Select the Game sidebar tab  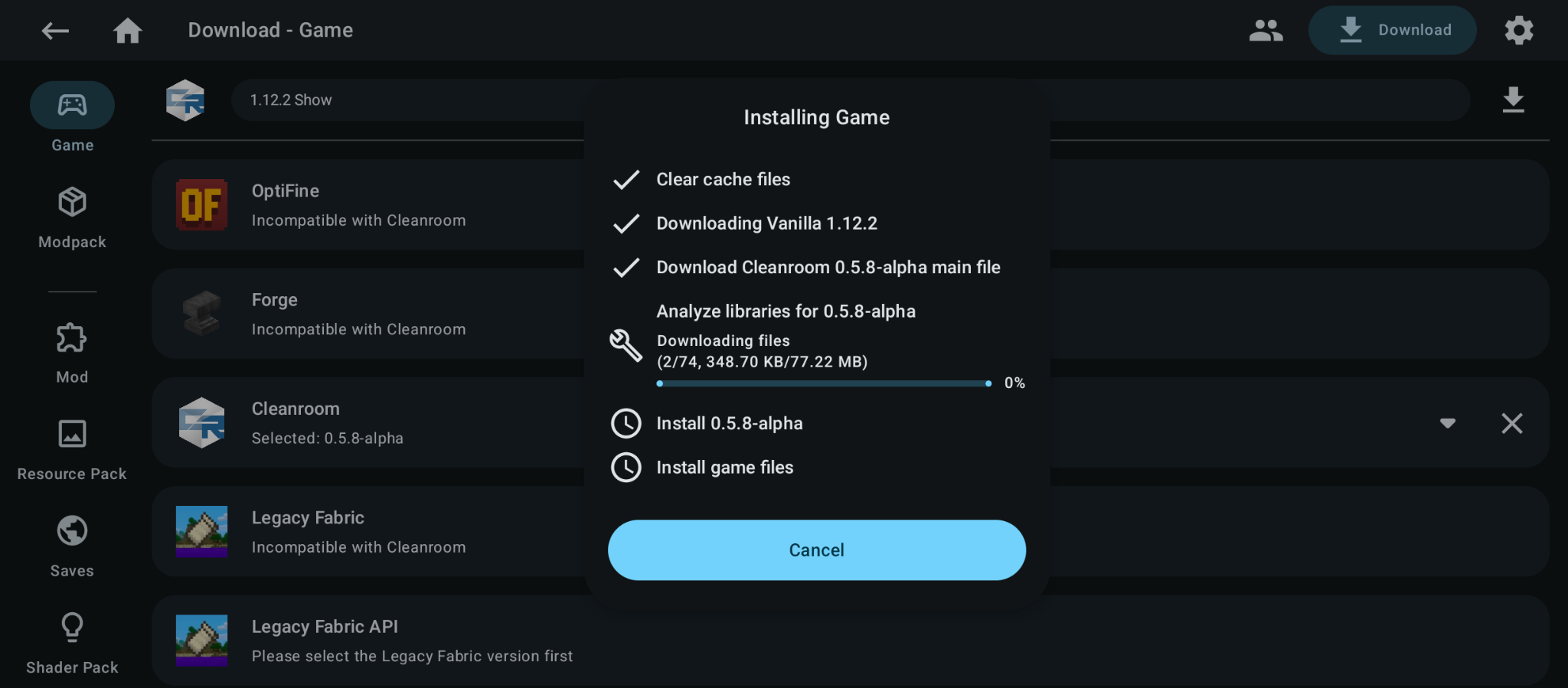[x=73, y=118]
